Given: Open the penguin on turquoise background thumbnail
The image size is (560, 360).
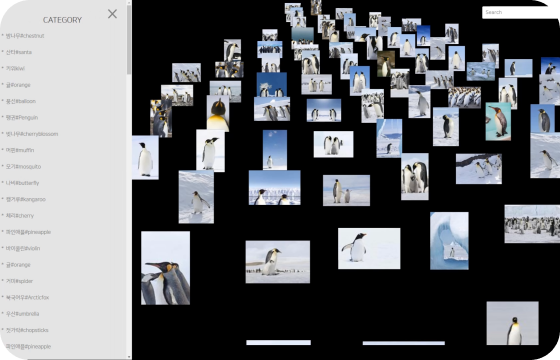Looking at the screenshot, I should click(498, 121).
